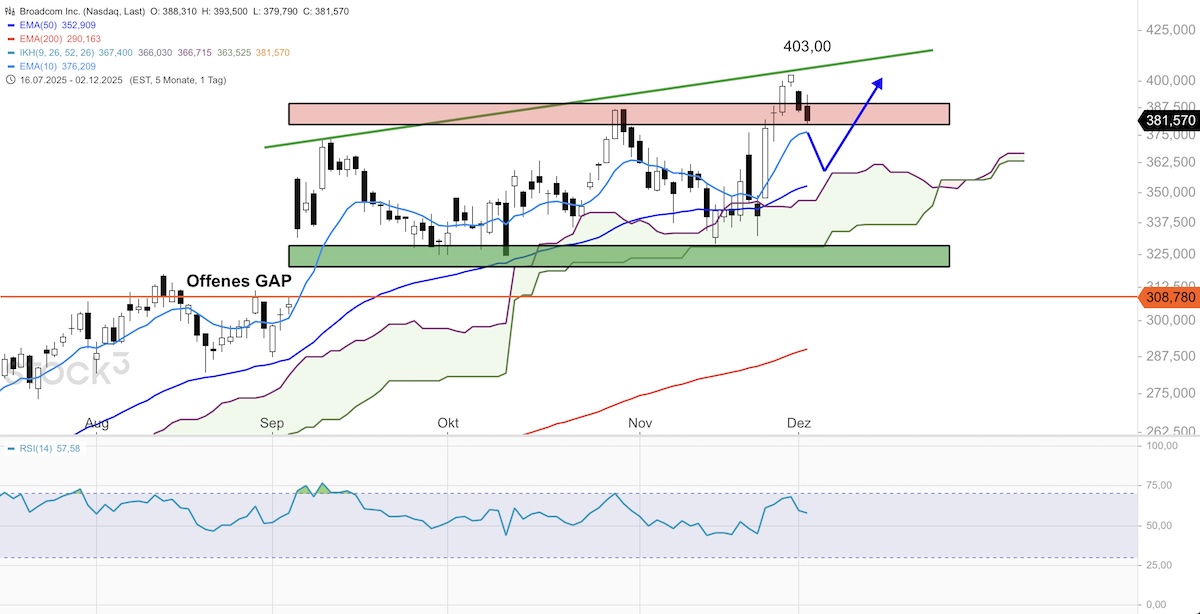The image size is (1200, 614).
Task: Click the IKH Ichimoku legend marker
Action: 10,52
